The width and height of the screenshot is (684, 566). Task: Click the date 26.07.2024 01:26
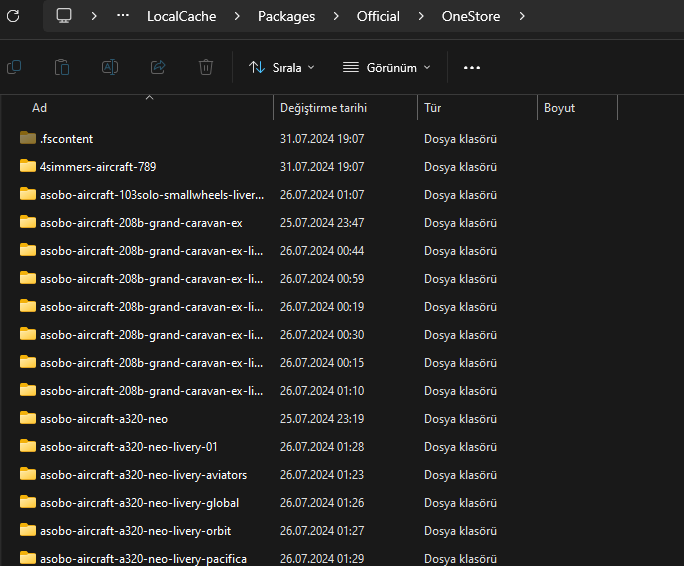click(322, 503)
